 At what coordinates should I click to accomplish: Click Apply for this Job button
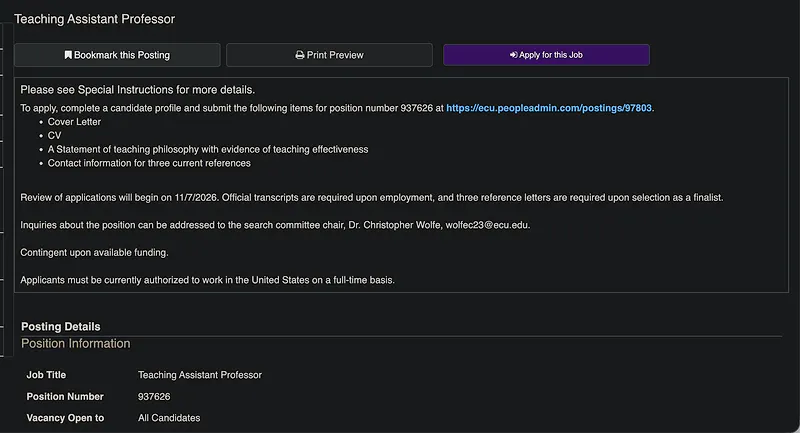point(546,55)
